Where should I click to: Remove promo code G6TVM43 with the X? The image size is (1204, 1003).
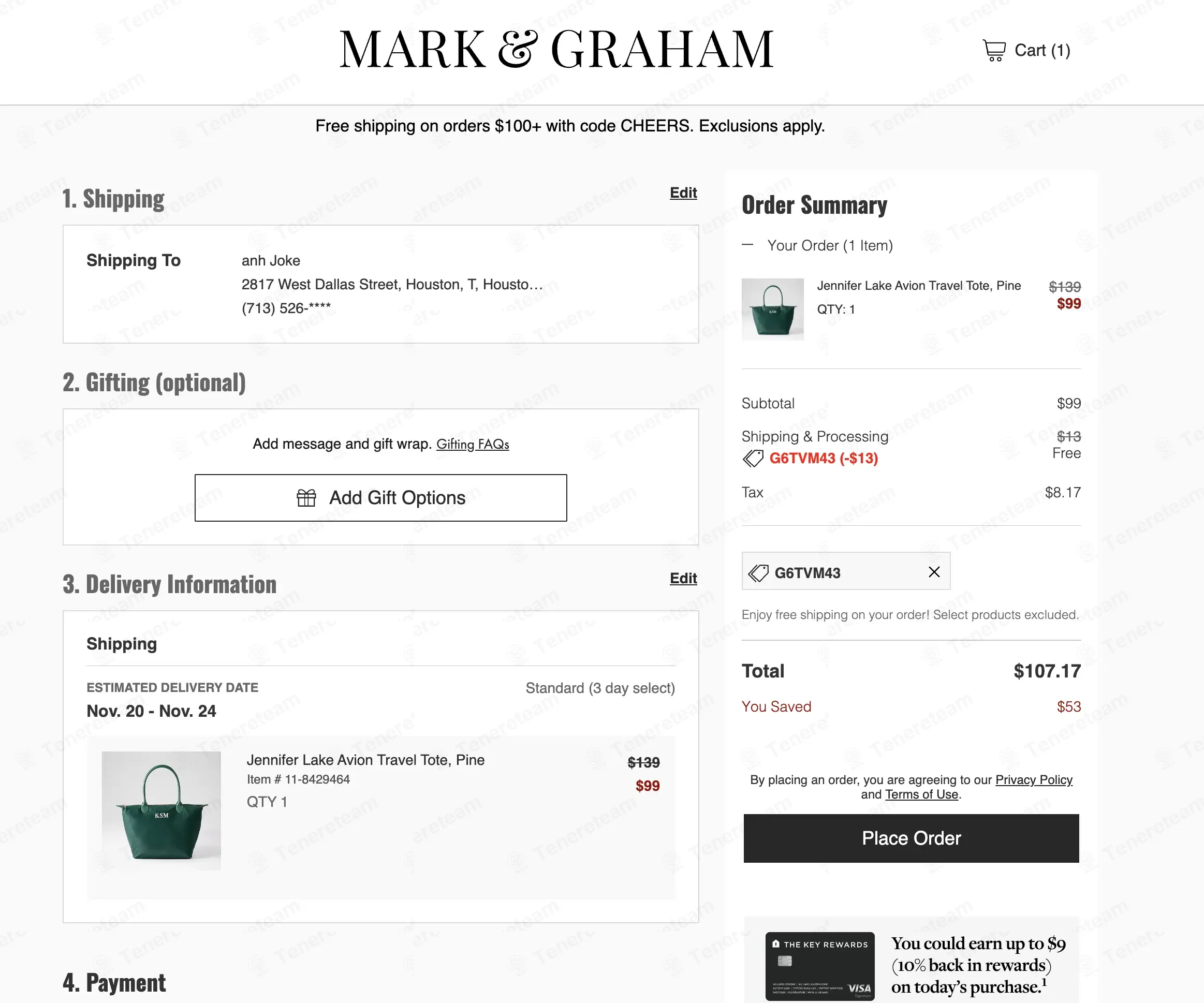tap(934, 571)
